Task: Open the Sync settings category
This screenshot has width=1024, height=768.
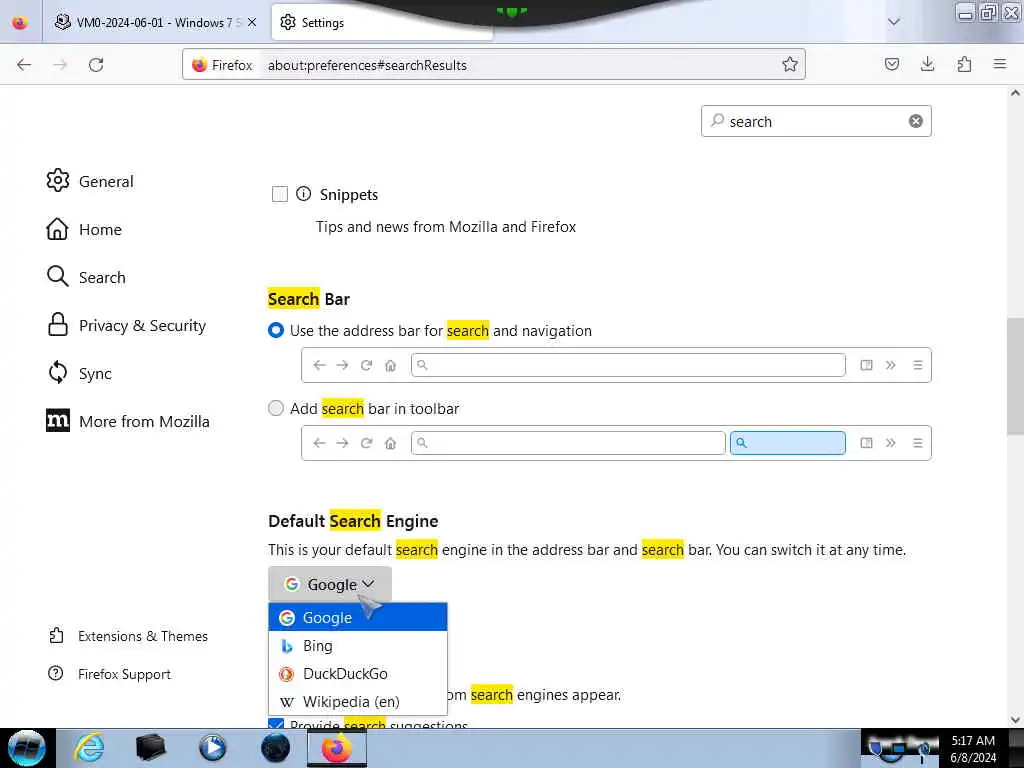Action: (79, 373)
